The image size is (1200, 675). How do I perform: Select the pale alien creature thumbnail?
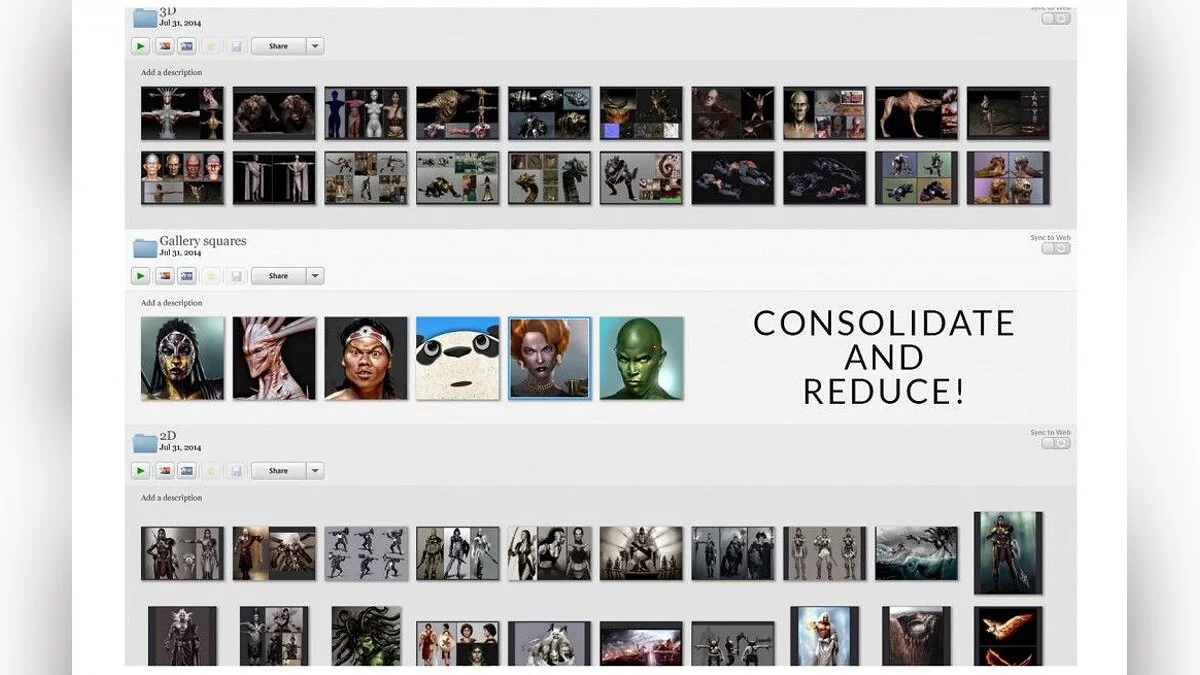coord(275,358)
